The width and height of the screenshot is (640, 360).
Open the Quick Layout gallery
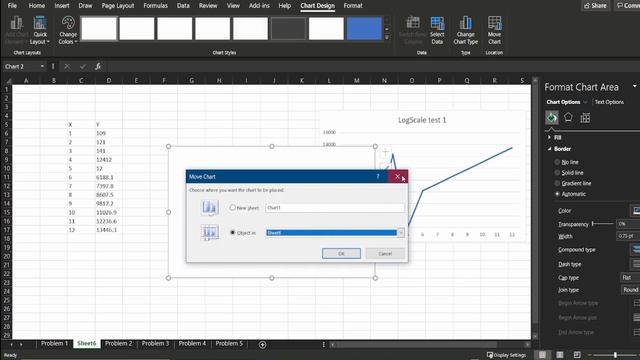point(40,30)
